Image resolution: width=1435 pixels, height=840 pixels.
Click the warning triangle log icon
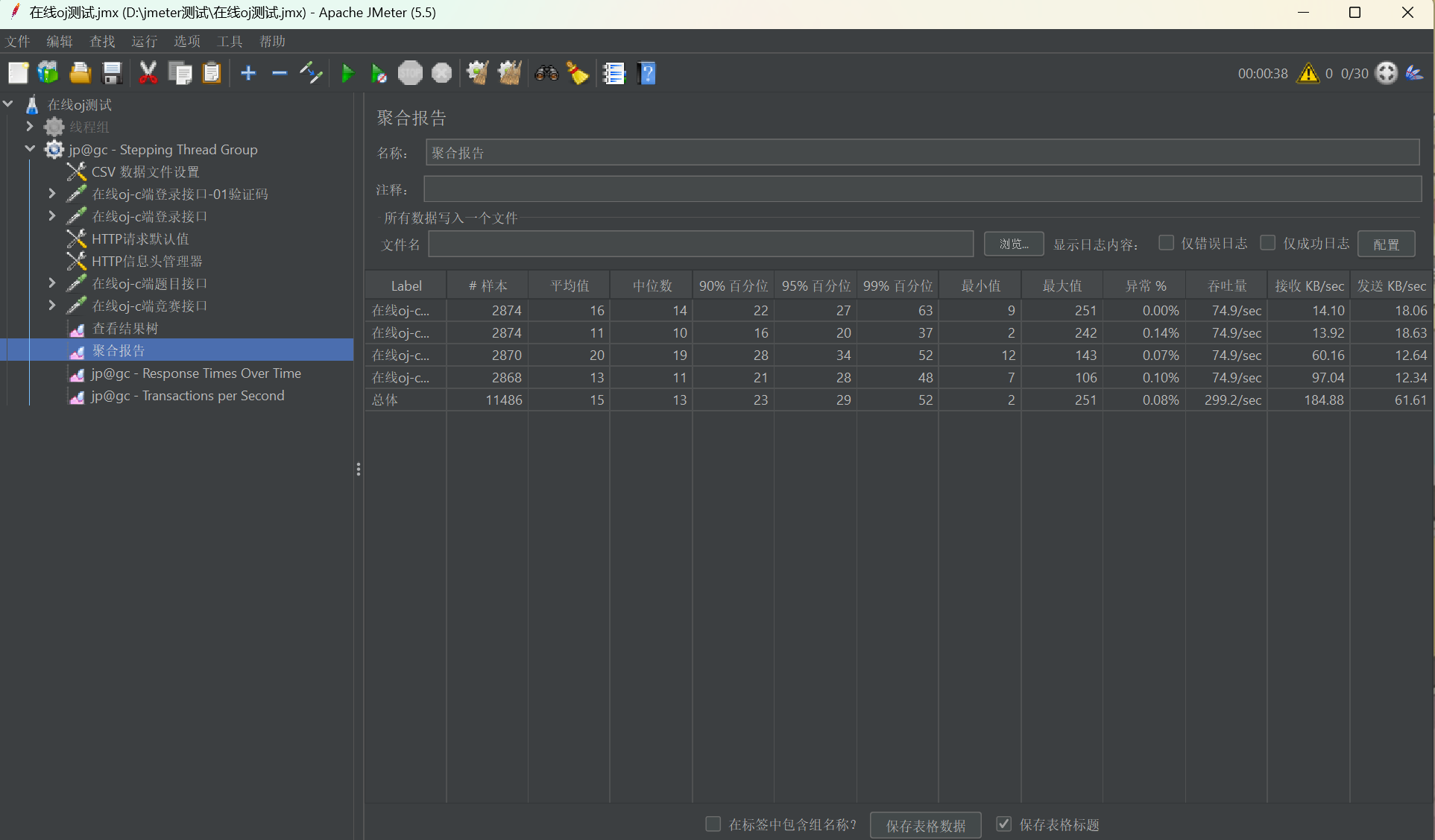pos(1308,73)
